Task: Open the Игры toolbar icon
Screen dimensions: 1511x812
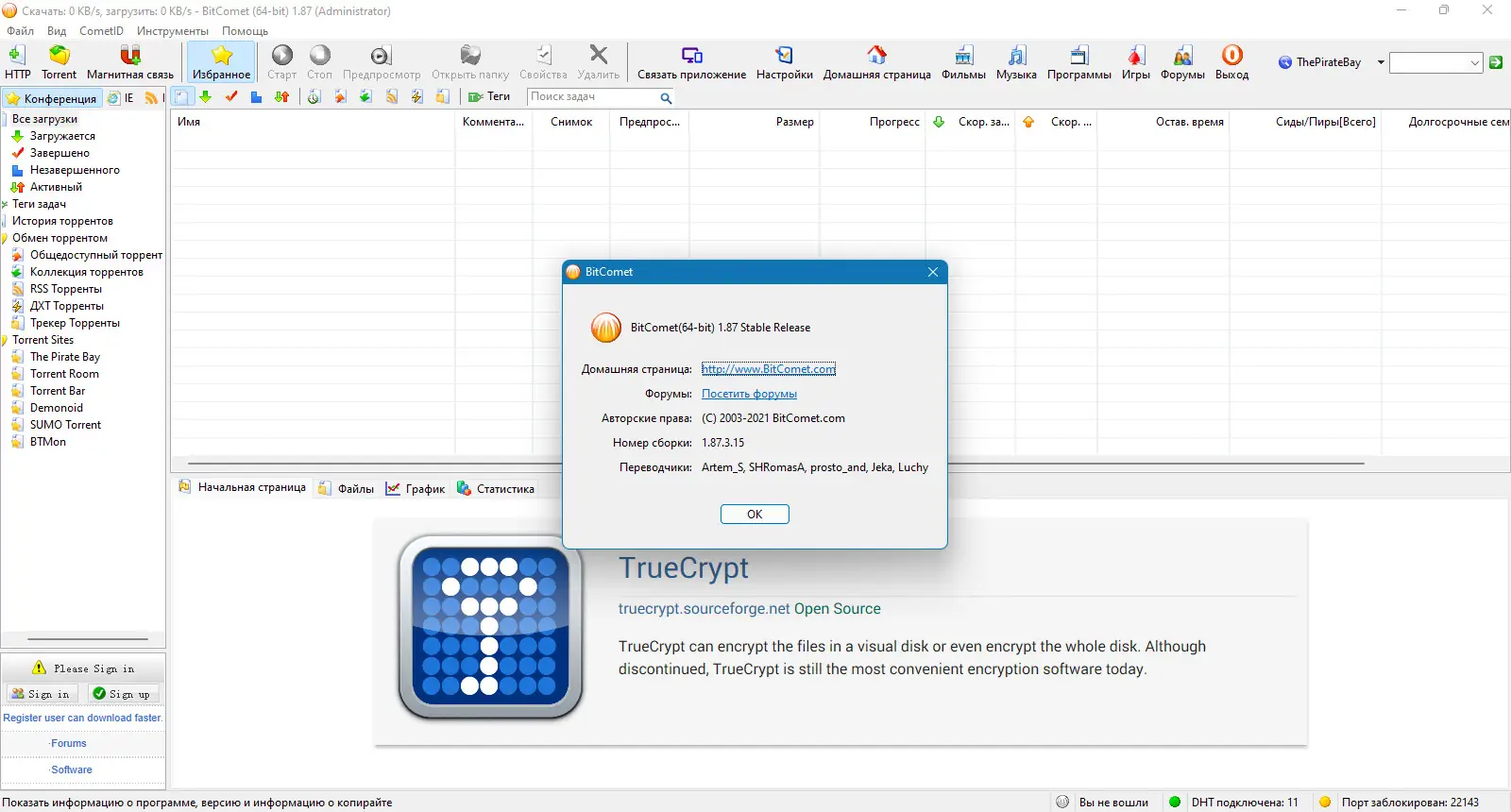Action: pyautogui.click(x=1136, y=62)
